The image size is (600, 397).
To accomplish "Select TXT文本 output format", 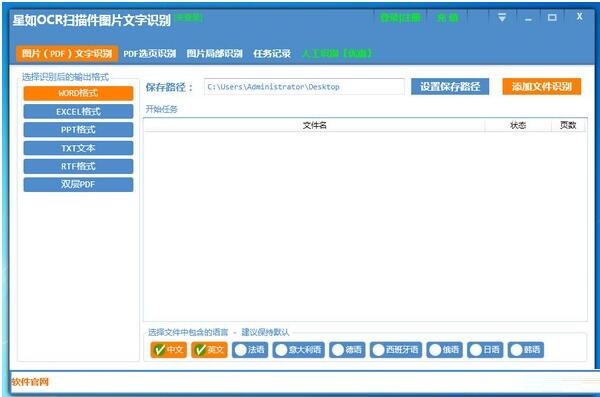I will click(x=78, y=148).
